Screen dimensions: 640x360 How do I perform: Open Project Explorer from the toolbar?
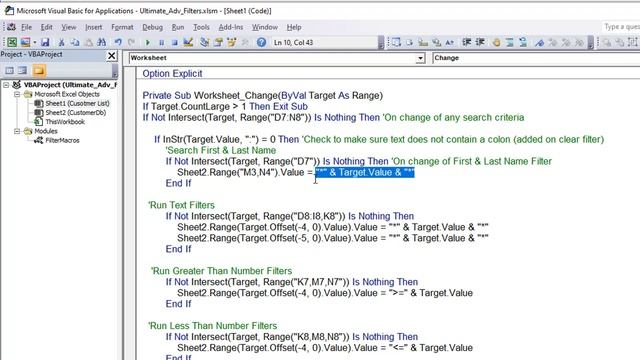(204, 42)
